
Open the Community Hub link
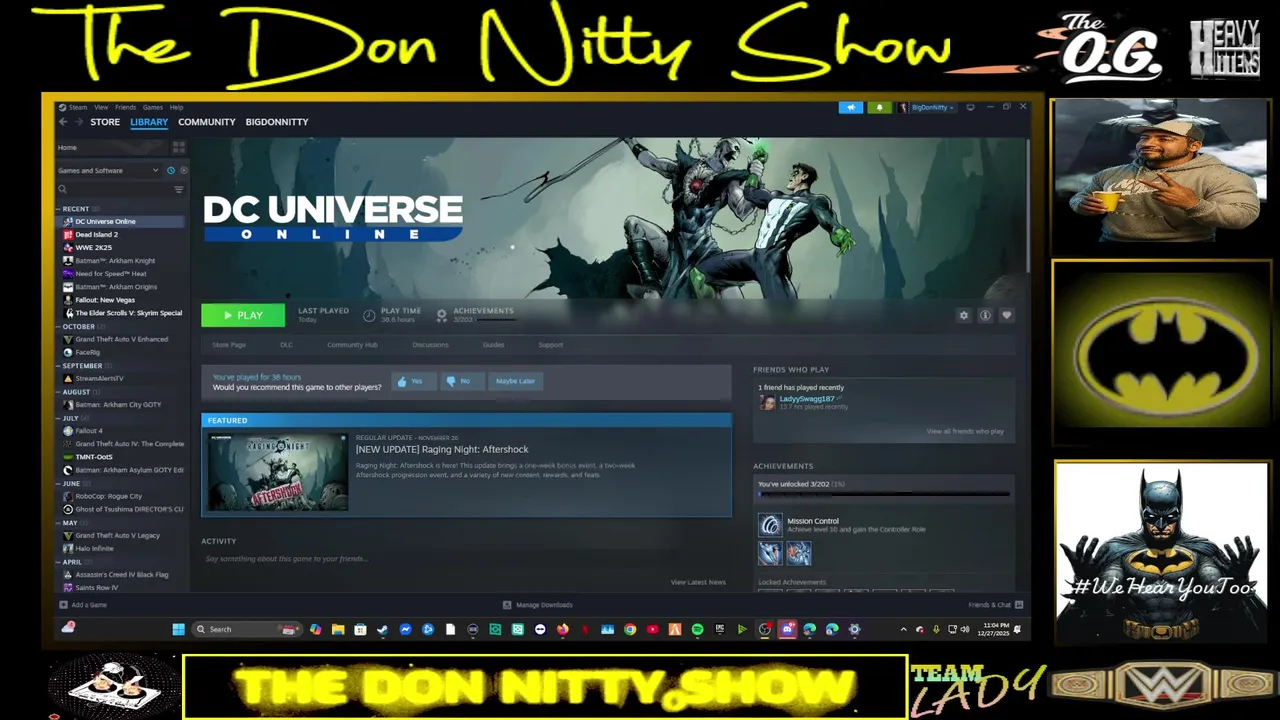pyautogui.click(x=352, y=345)
